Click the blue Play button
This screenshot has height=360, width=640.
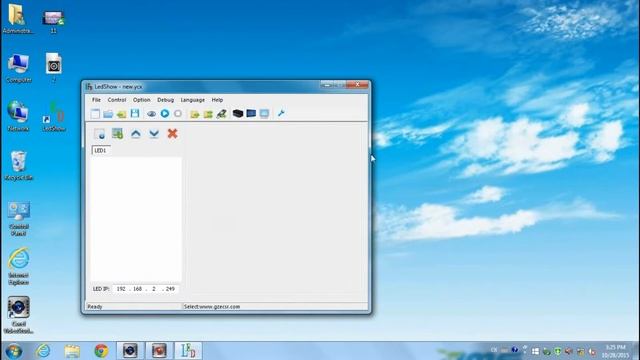pos(165,113)
